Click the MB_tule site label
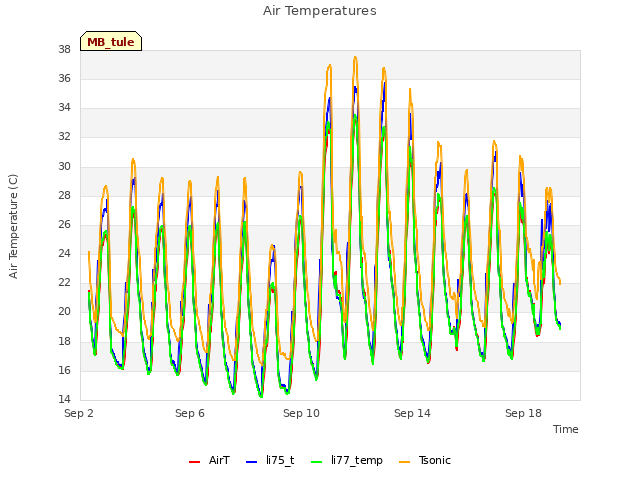Viewport: 640px width, 480px height. coord(111,41)
